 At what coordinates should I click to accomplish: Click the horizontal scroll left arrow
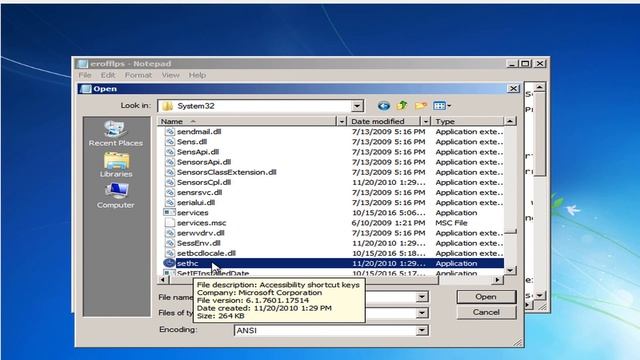(x=162, y=280)
